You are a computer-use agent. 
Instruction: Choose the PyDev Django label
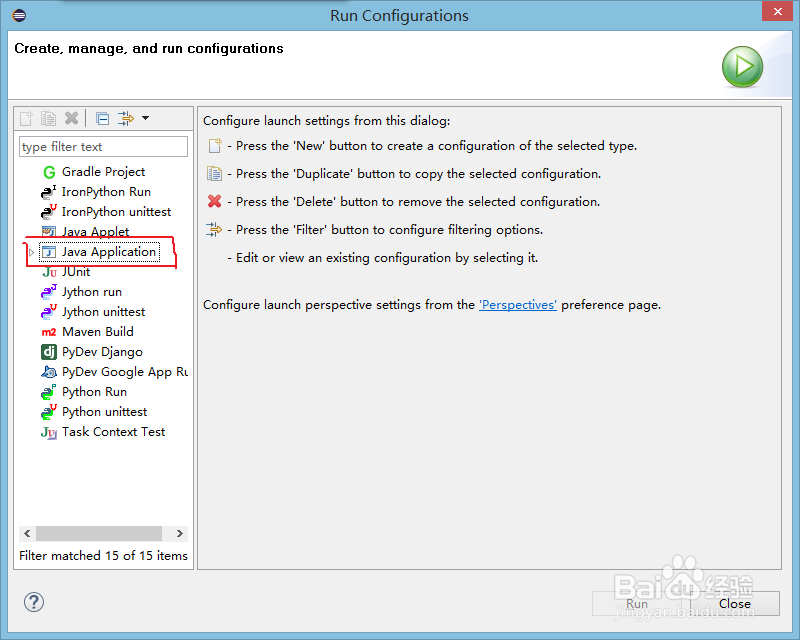(x=103, y=352)
